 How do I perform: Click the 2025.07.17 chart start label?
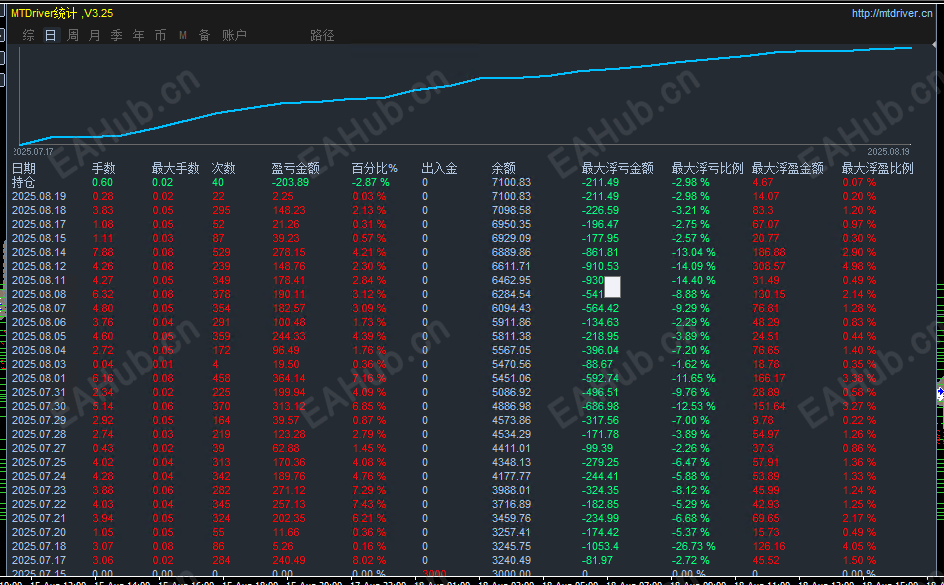click(x=34, y=152)
